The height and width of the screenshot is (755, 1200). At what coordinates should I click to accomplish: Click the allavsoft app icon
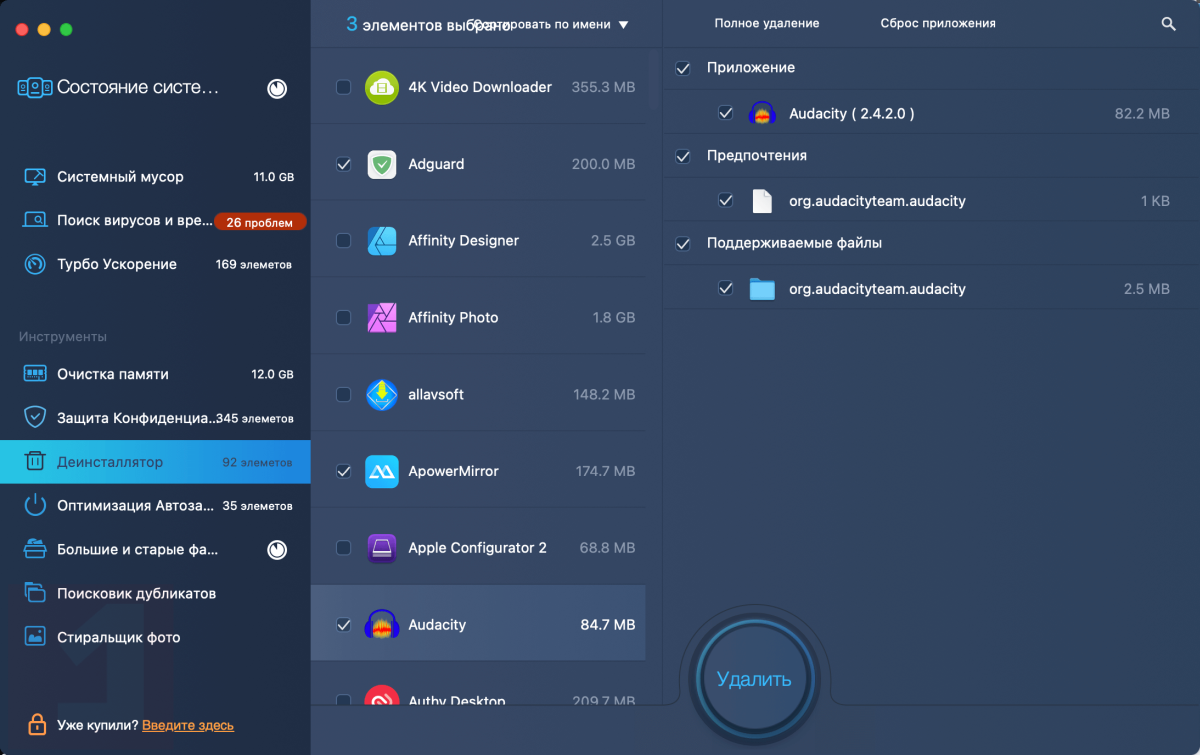382,395
